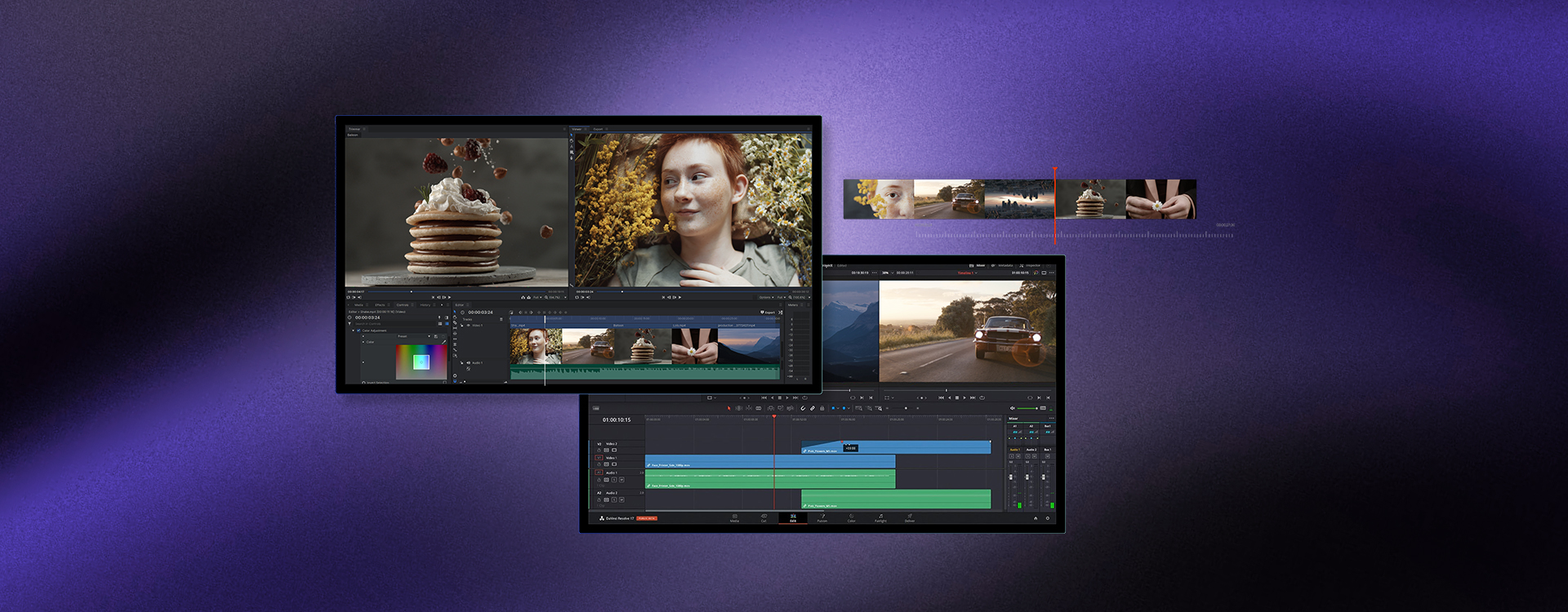The width and height of the screenshot is (1568, 612).
Task: Toggle the snapping magnet icon in DaVinci toolbar
Action: click(x=803, y=408)
